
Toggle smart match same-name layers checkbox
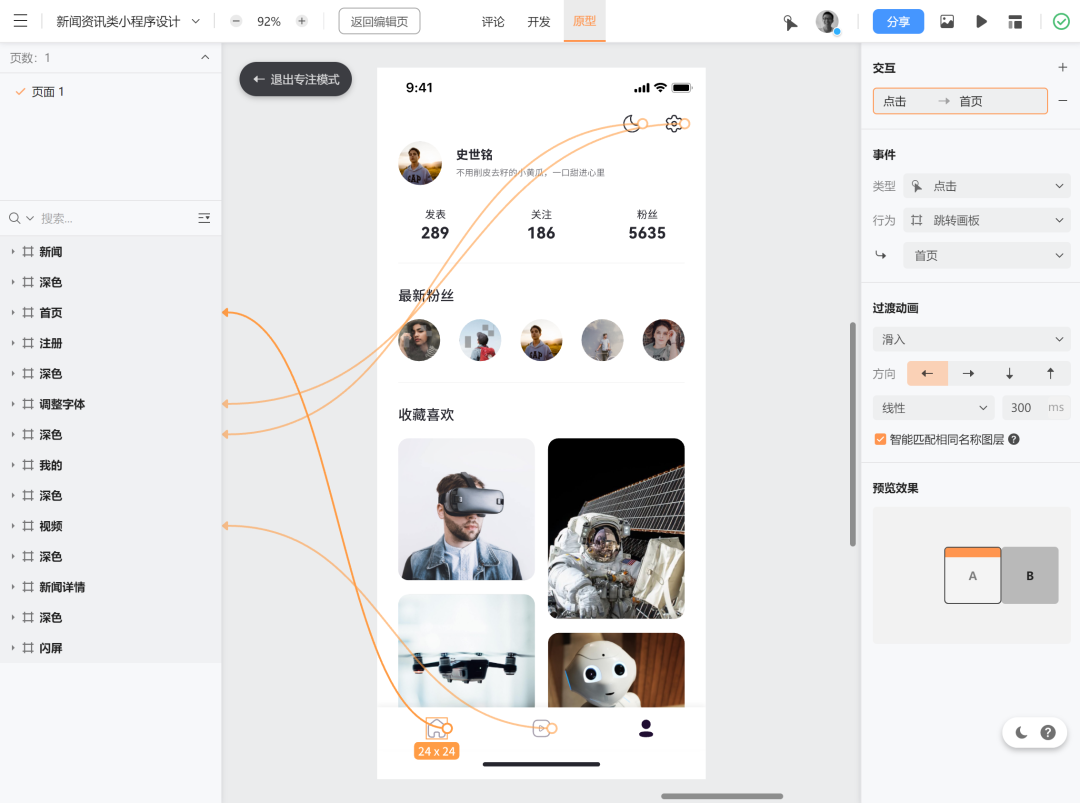coord(880,439)
